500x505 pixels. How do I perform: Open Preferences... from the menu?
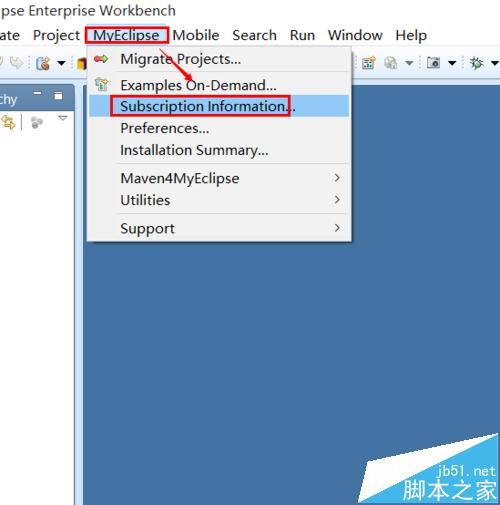219,128
